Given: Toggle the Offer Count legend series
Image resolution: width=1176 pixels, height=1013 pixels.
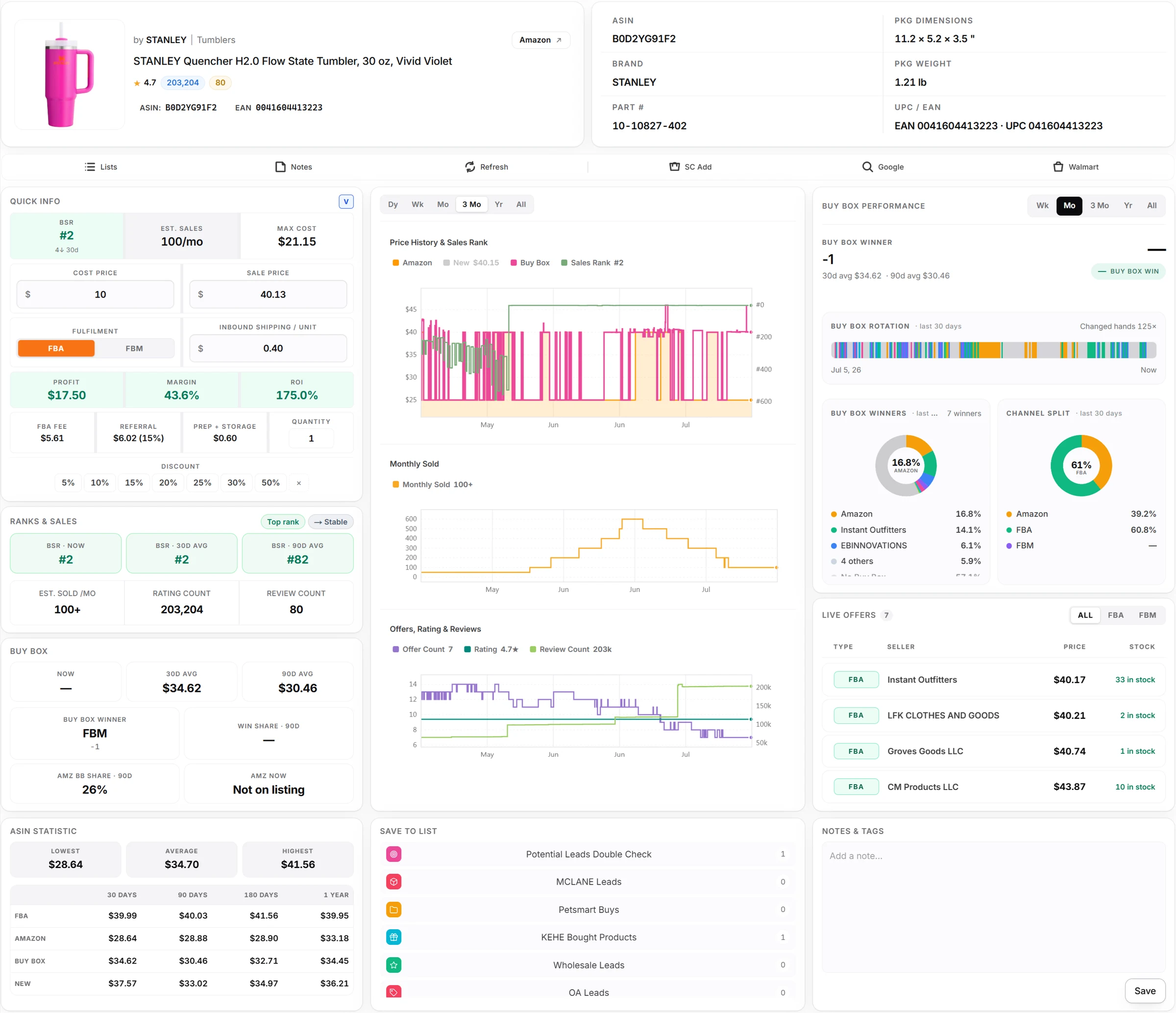Looking at the screenshot, I should click(423, 649).
